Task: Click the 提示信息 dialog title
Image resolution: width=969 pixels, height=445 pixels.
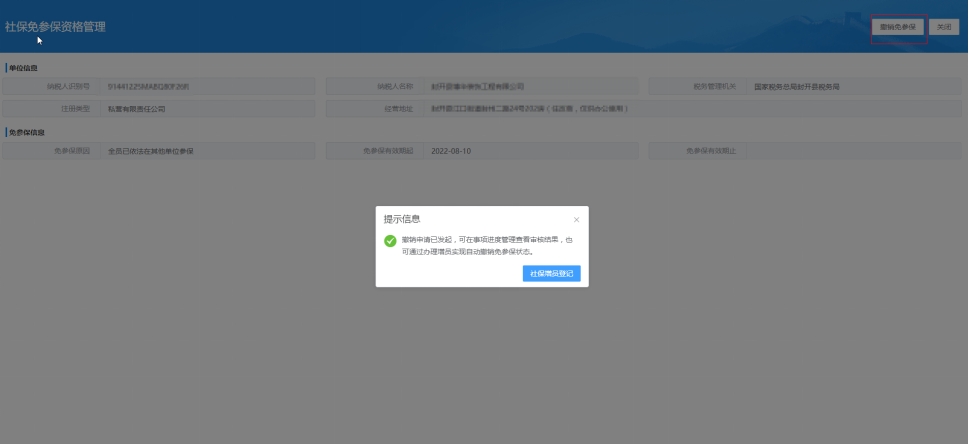Action: coord(402,219)
